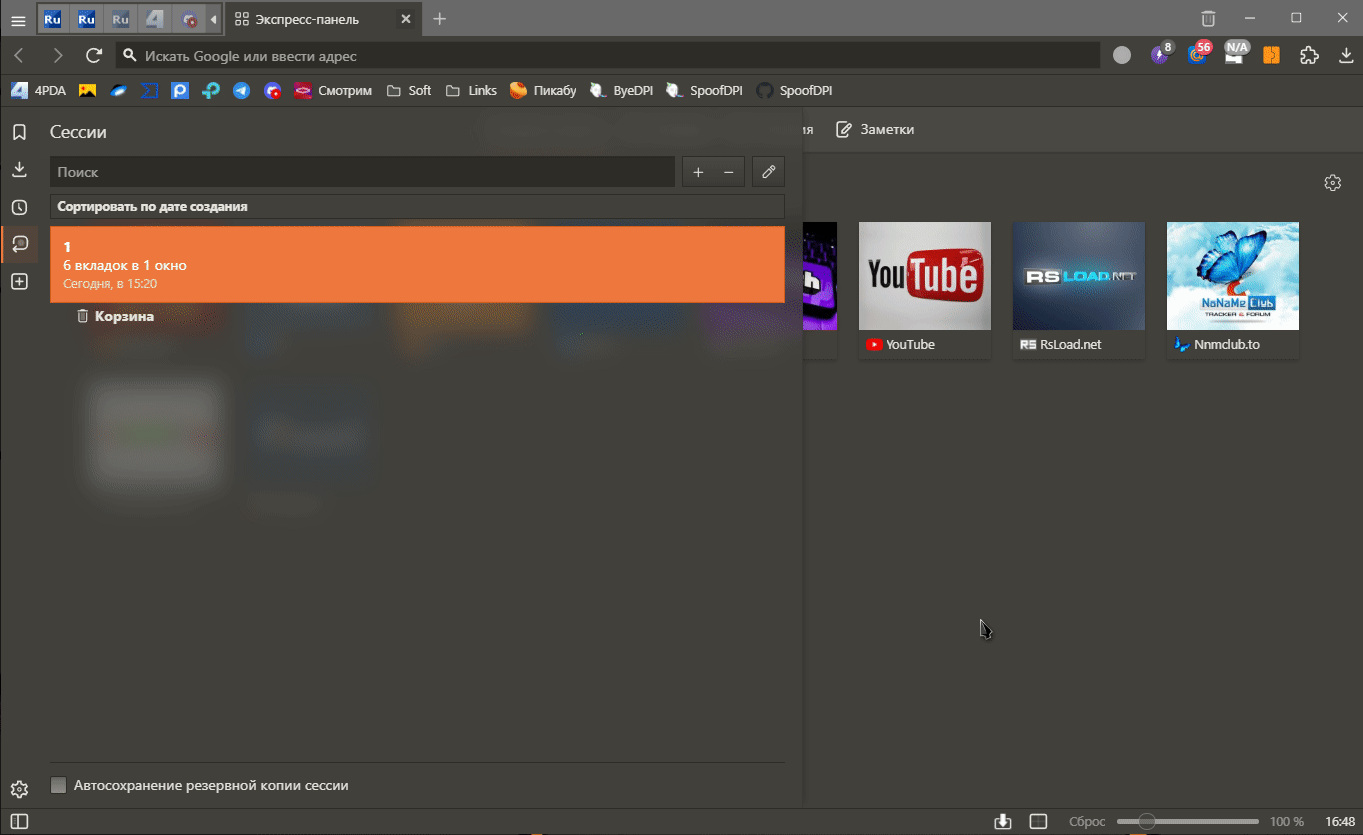The width and height of the screenshot is (1363, 835).
Task: Toggle page tiling icon in status bar
Action: click(1039, 822)
